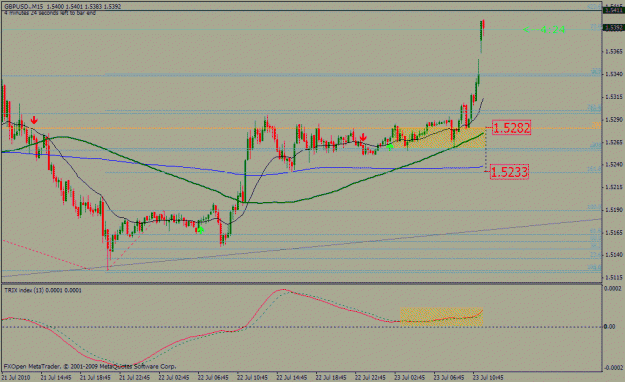This screenshot has height=382, width=625.
Task: Click the 21 Jul 22:45 time label
Action: (135, 377)
